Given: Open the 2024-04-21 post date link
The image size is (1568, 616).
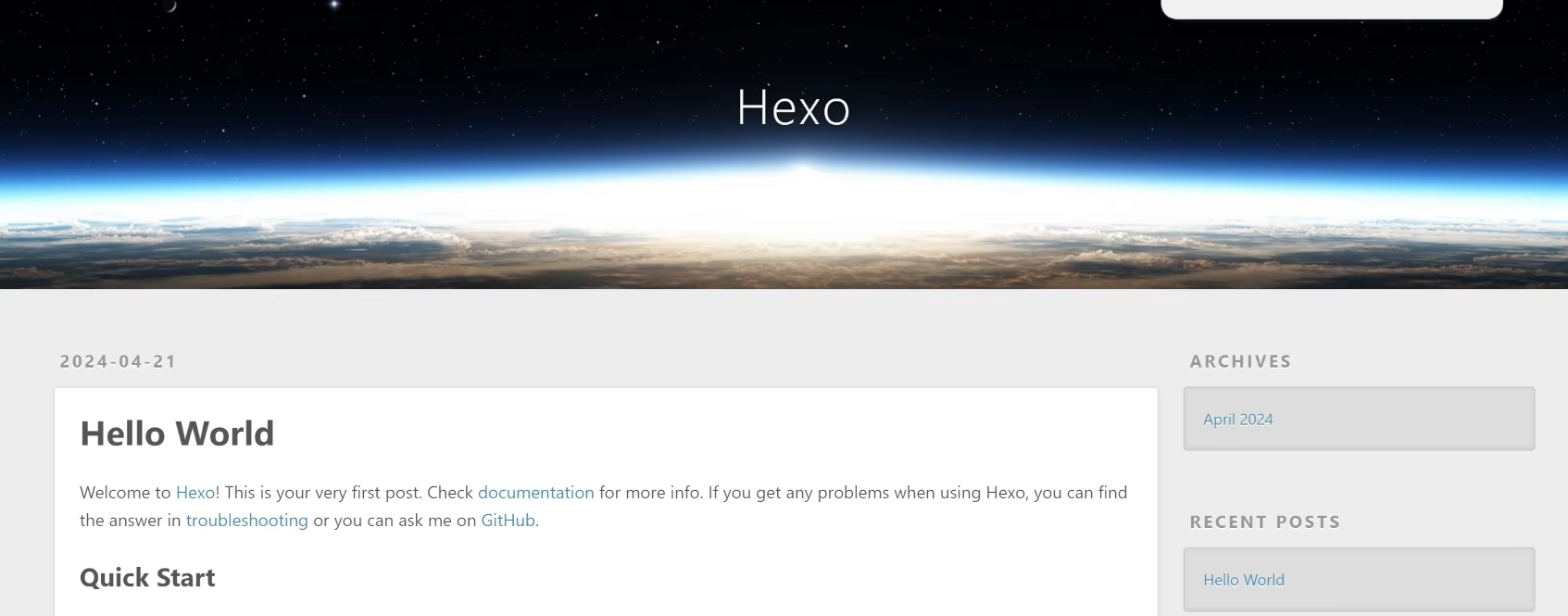Looking at the screenshot, I should tap(118, 361).
